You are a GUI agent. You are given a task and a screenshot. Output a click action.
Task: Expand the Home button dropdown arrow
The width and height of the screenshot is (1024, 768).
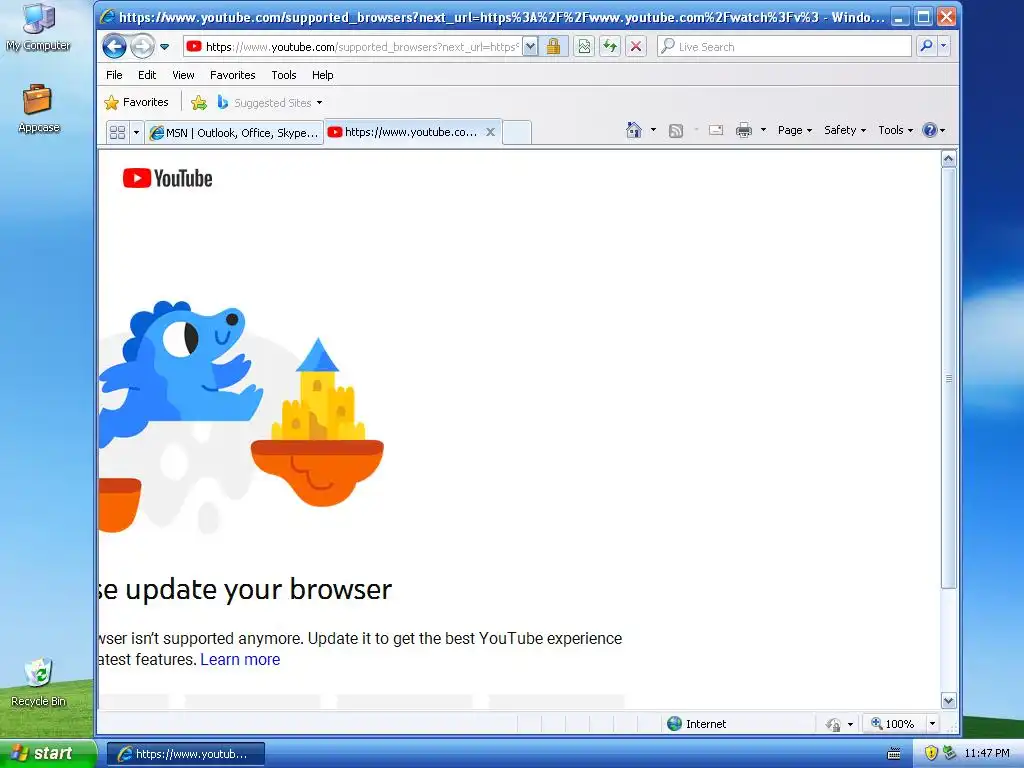click(x=653, y=130)
